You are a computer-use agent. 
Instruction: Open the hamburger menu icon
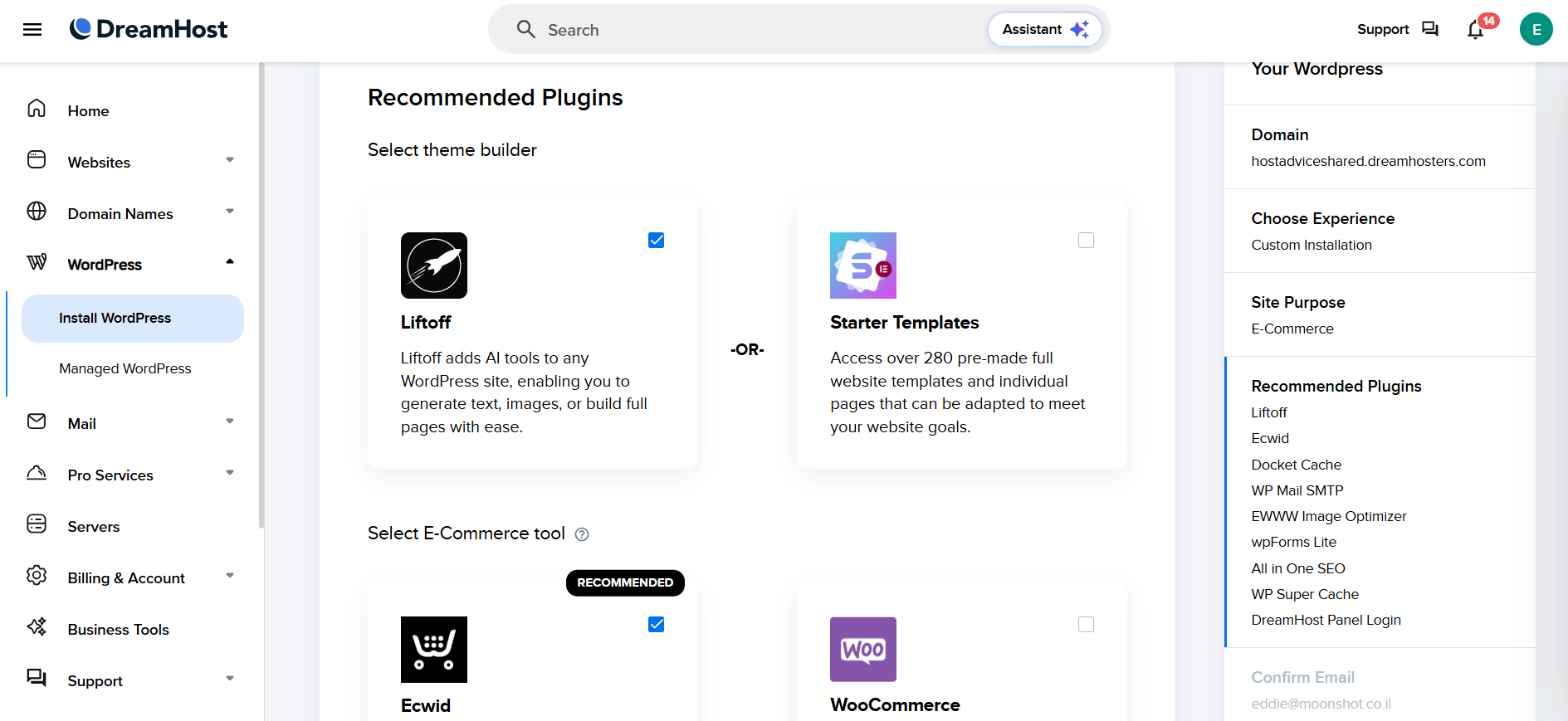[32, 30]
